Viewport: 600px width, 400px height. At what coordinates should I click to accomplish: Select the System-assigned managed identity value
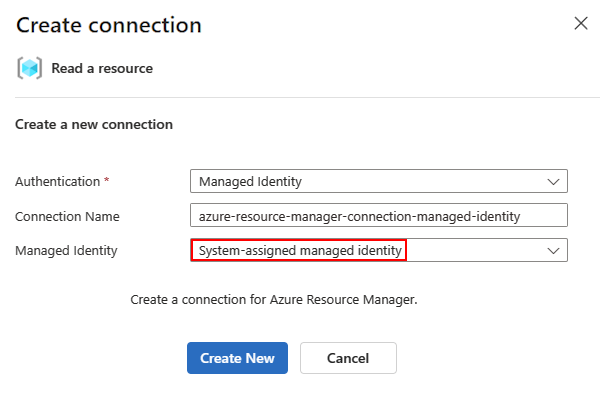pyautogui.click(x=298, y=250)
